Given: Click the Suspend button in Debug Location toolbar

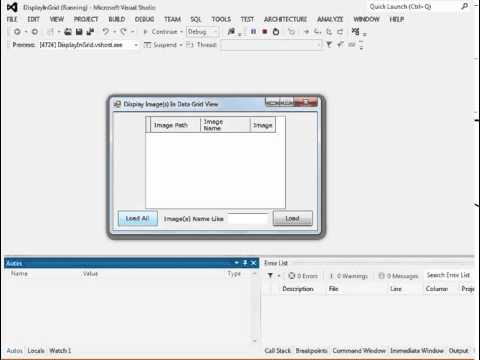Looking at the screenshot, I should click(x=161, y=45).
